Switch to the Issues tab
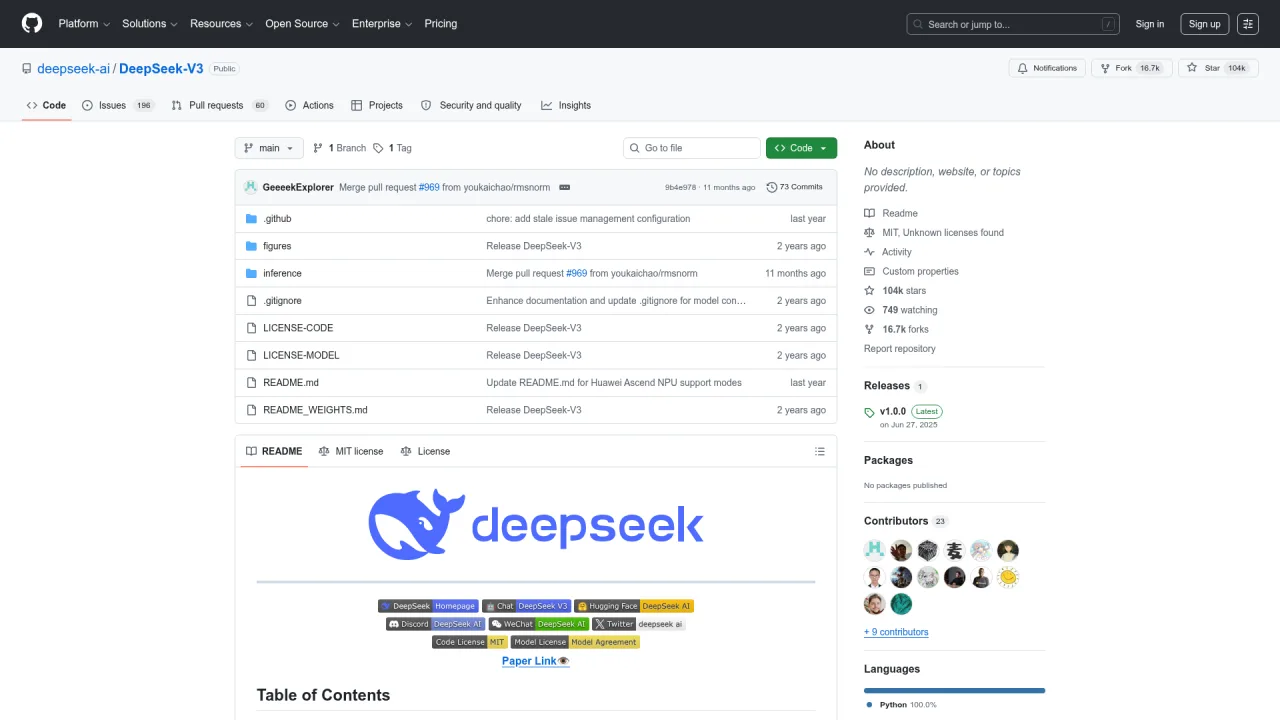Image resolution: width=1280 pixels, height=720 pixels. 118,105
